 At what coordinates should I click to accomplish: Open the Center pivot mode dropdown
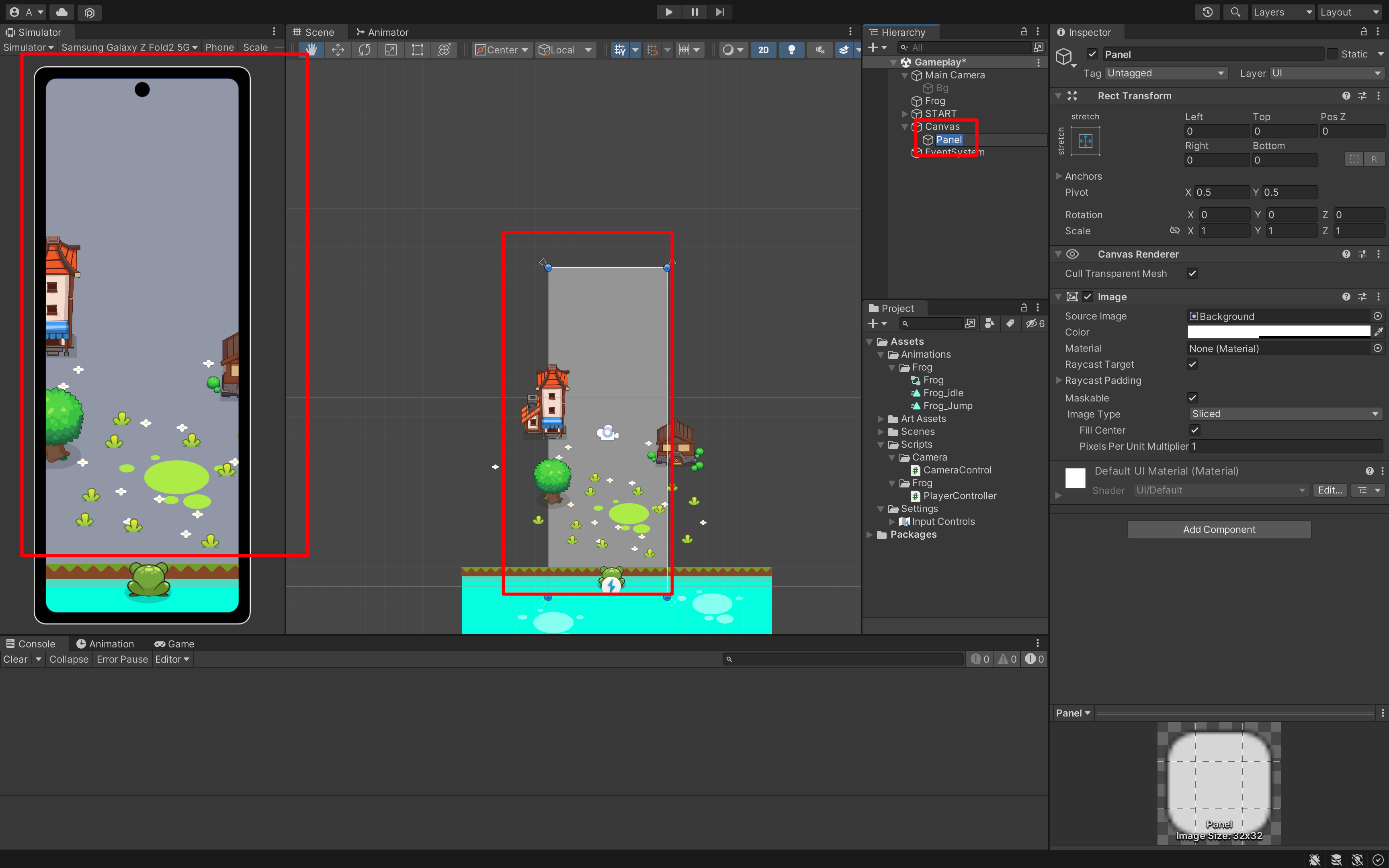[x=502, y=50]
